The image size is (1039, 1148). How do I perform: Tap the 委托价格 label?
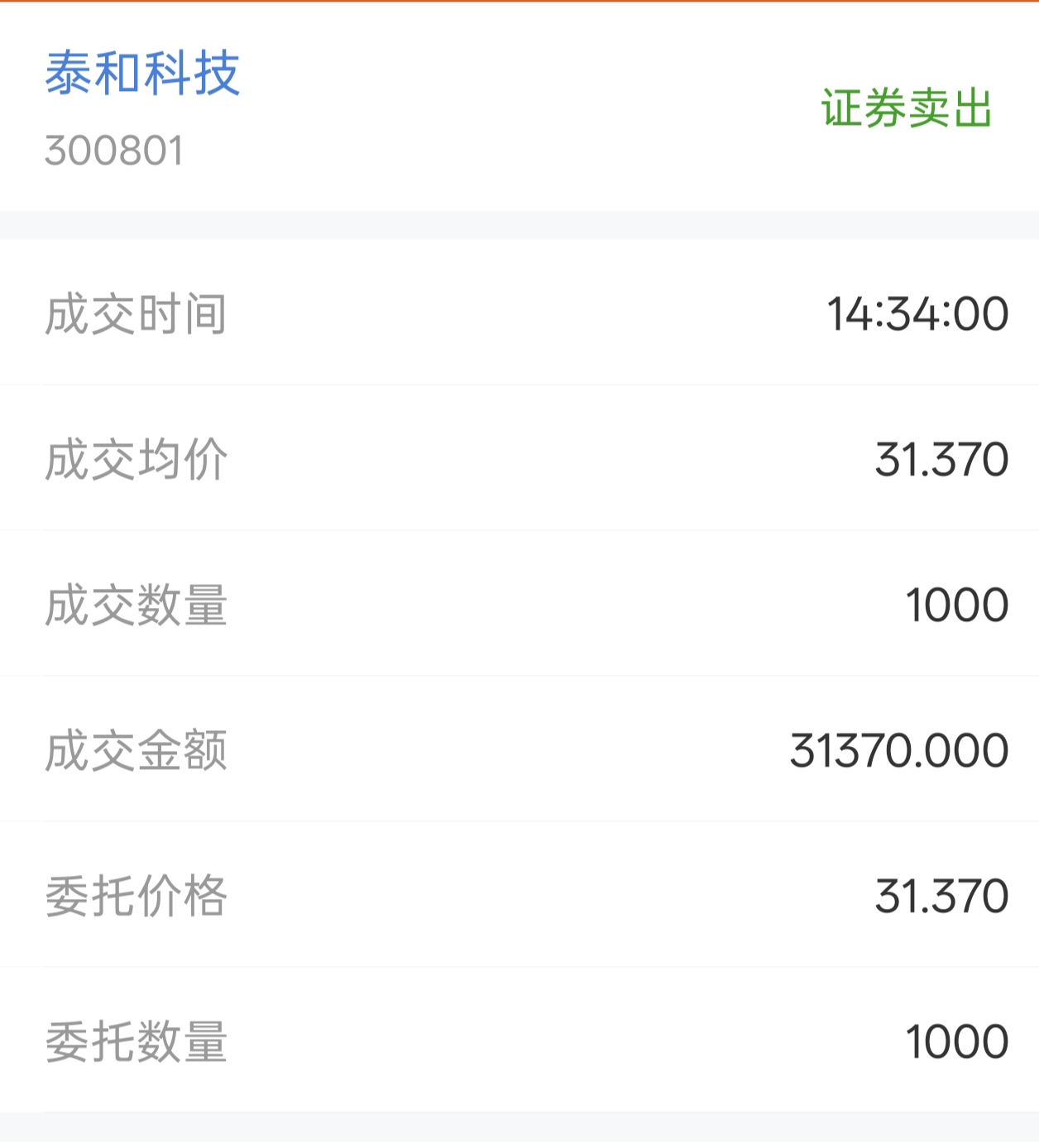point(136,897)
